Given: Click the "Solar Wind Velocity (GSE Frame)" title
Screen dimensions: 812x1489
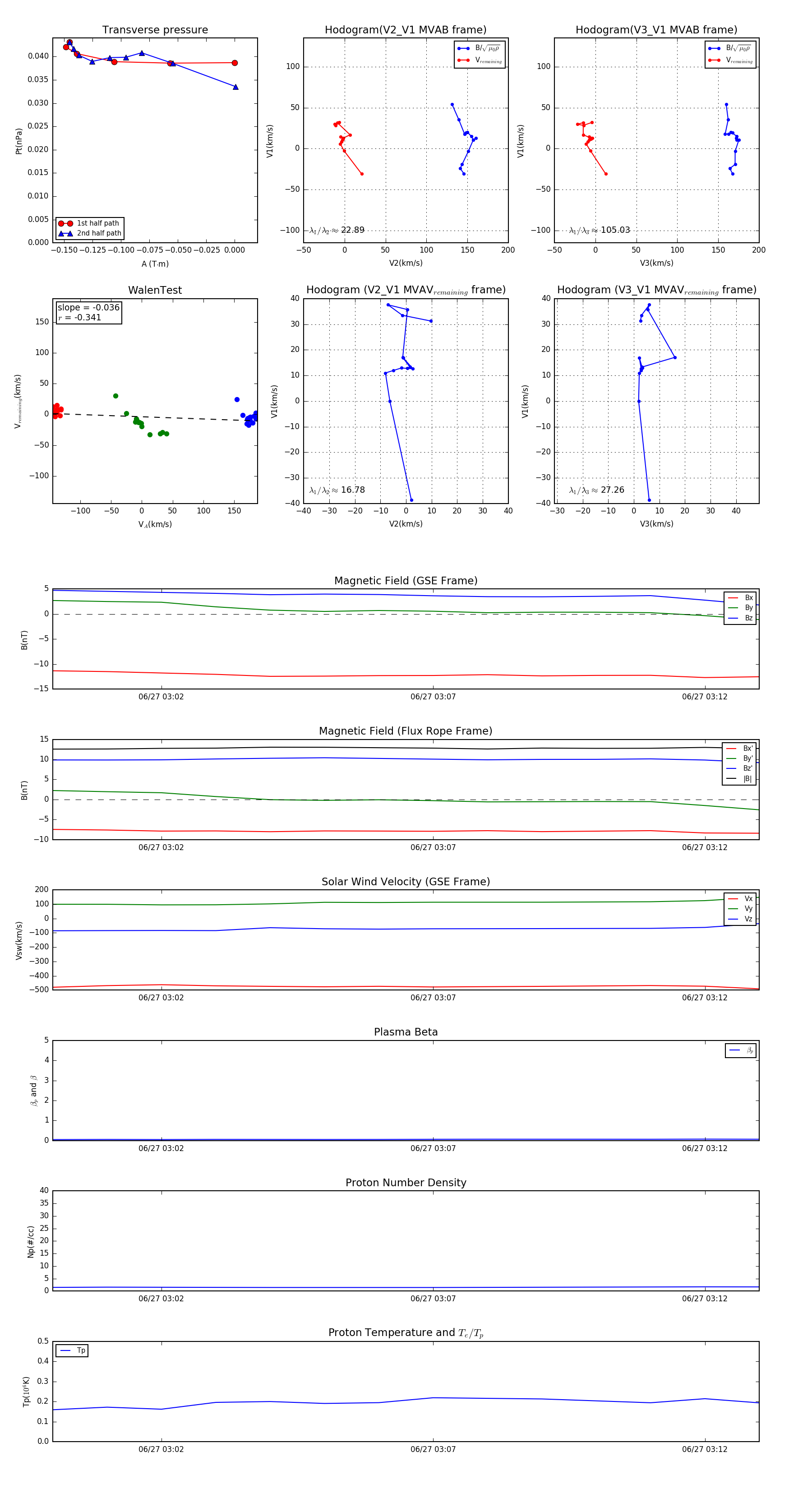Looking at the screenshot, I should point(406,882).
